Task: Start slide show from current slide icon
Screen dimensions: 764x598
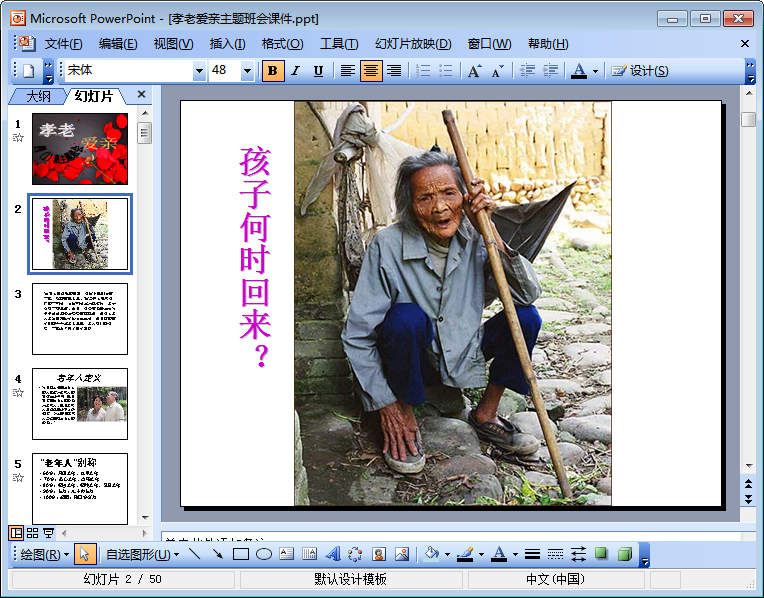Action: 48,533
